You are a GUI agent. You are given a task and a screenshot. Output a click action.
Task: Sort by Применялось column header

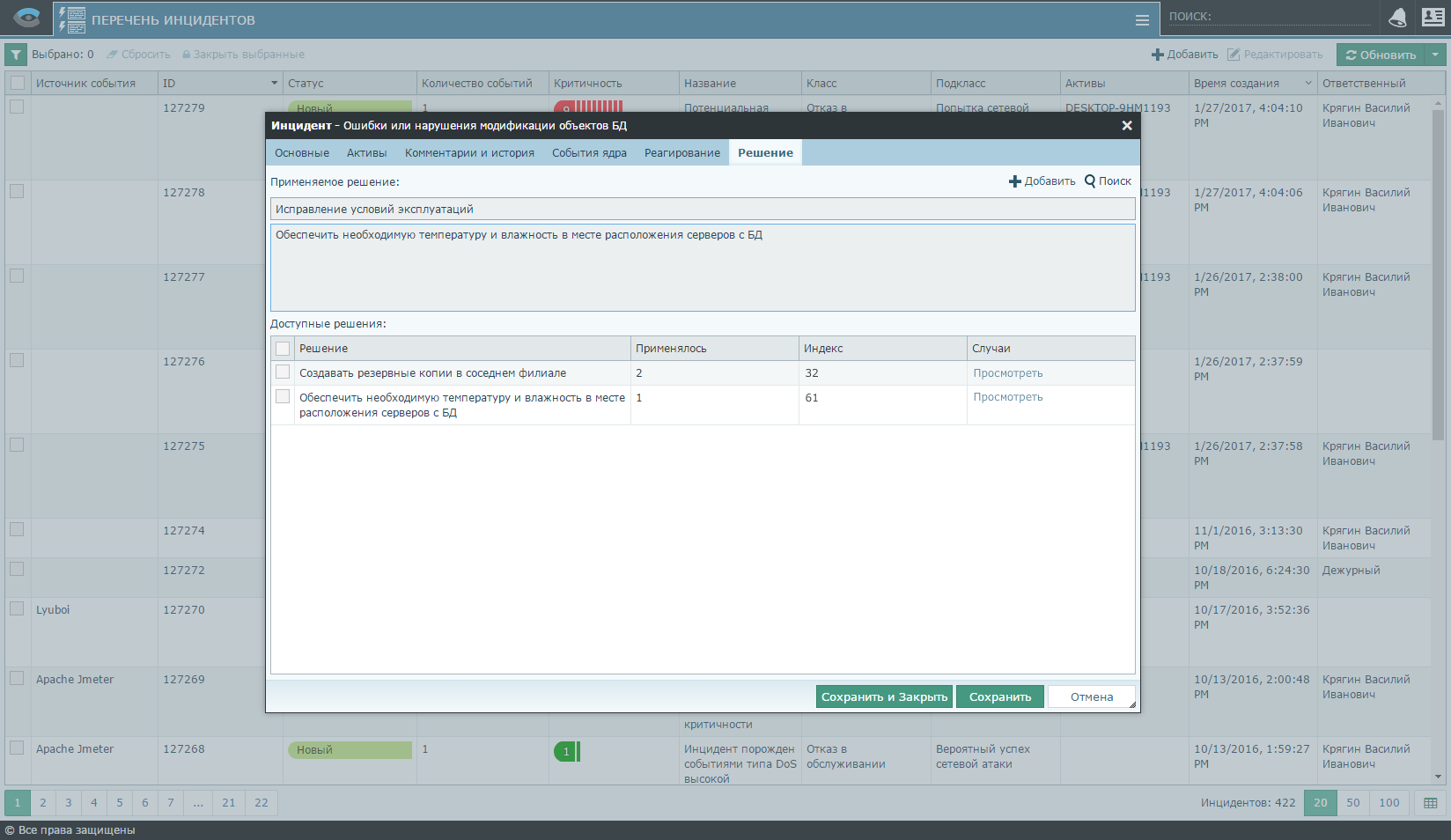(x=715, y=349)
